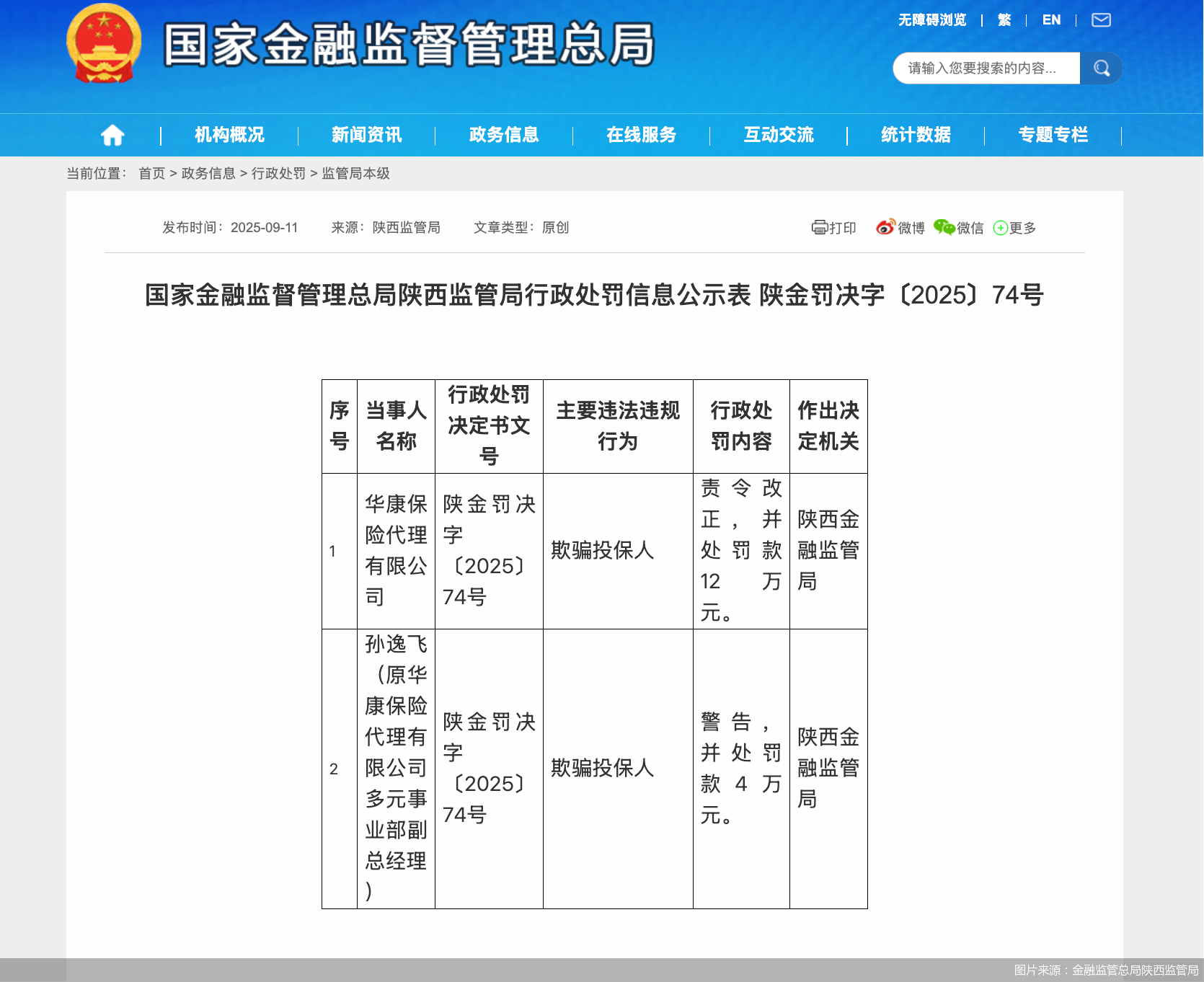The image size is (1204, 982).
Task: Click the printer icon next to 打印
Action: pos(819,228)
